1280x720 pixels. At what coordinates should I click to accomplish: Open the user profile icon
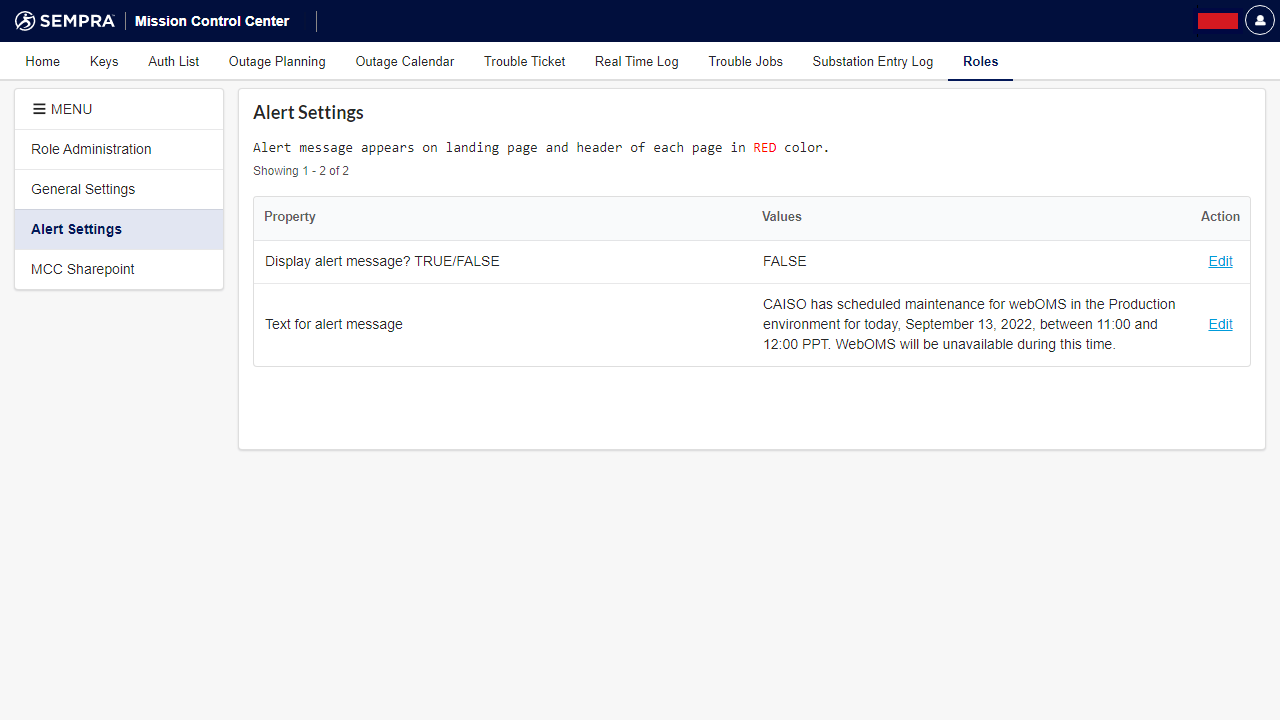coord(1259,21)
